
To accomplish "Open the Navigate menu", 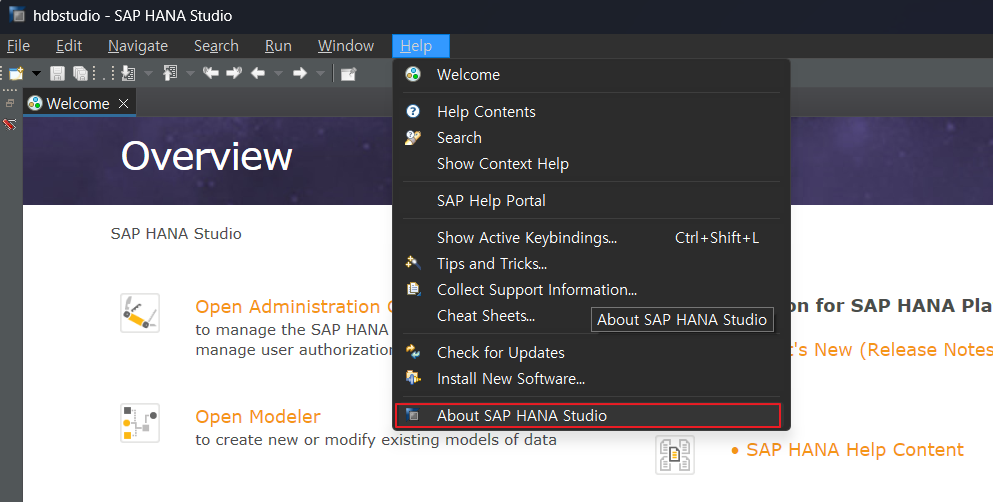I will click(137, 46).
